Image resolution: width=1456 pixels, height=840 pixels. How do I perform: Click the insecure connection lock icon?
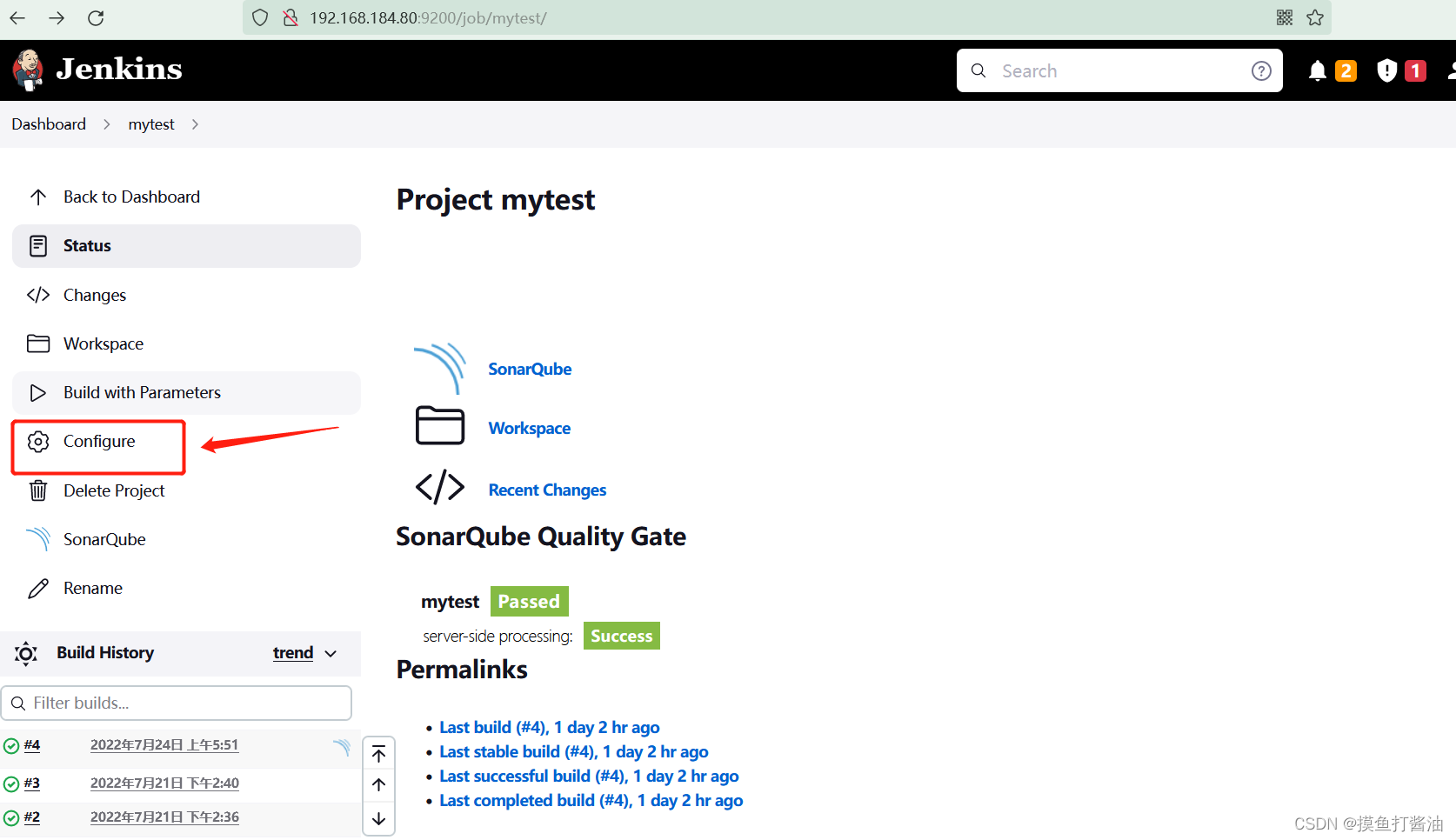(291, 17)
